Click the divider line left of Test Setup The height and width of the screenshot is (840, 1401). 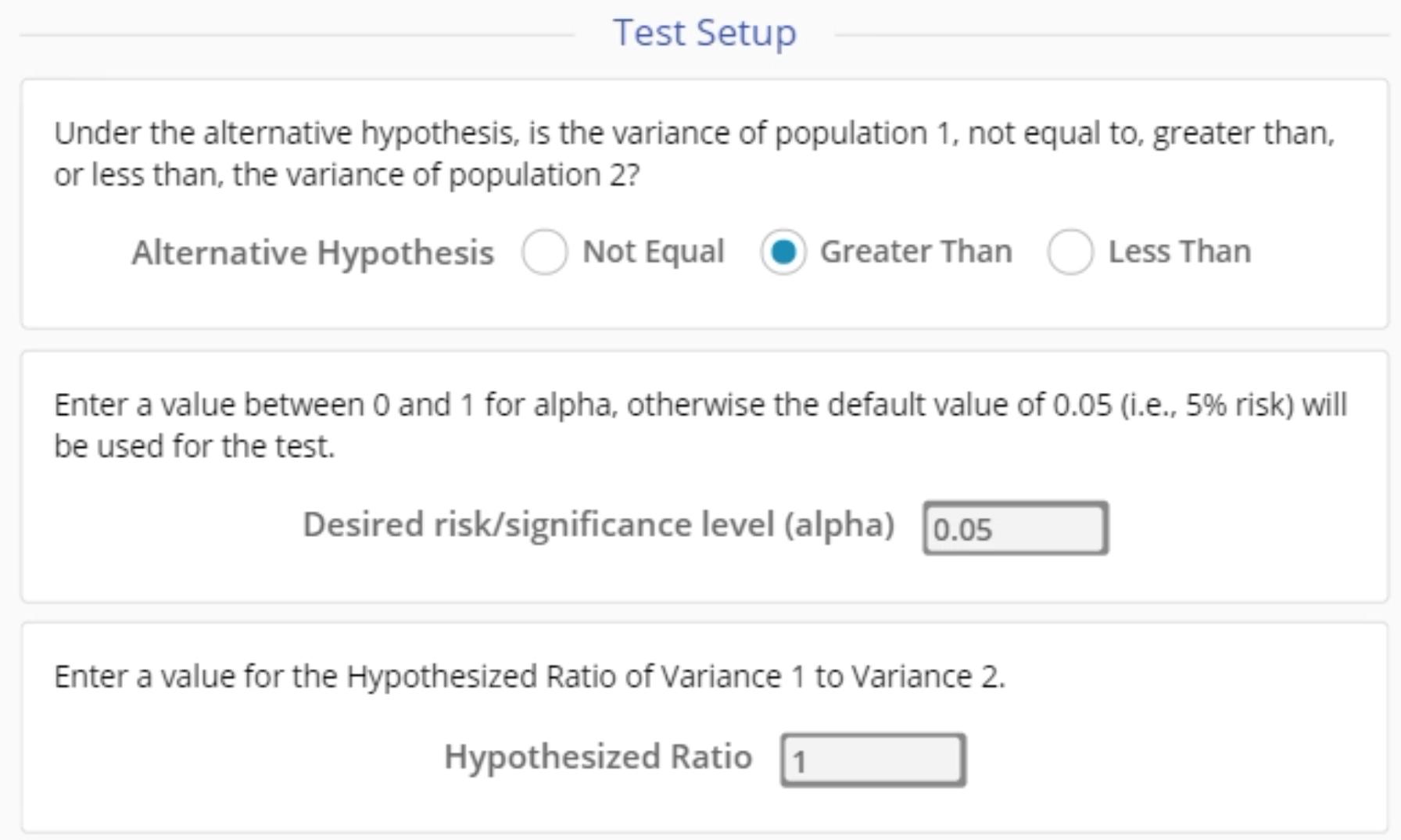click(x=297, y=34)
